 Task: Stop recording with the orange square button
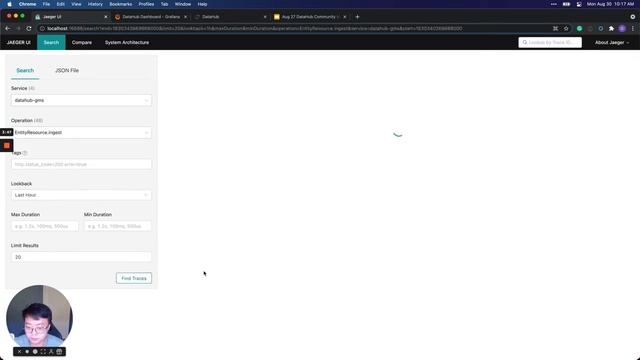point(7,145)
